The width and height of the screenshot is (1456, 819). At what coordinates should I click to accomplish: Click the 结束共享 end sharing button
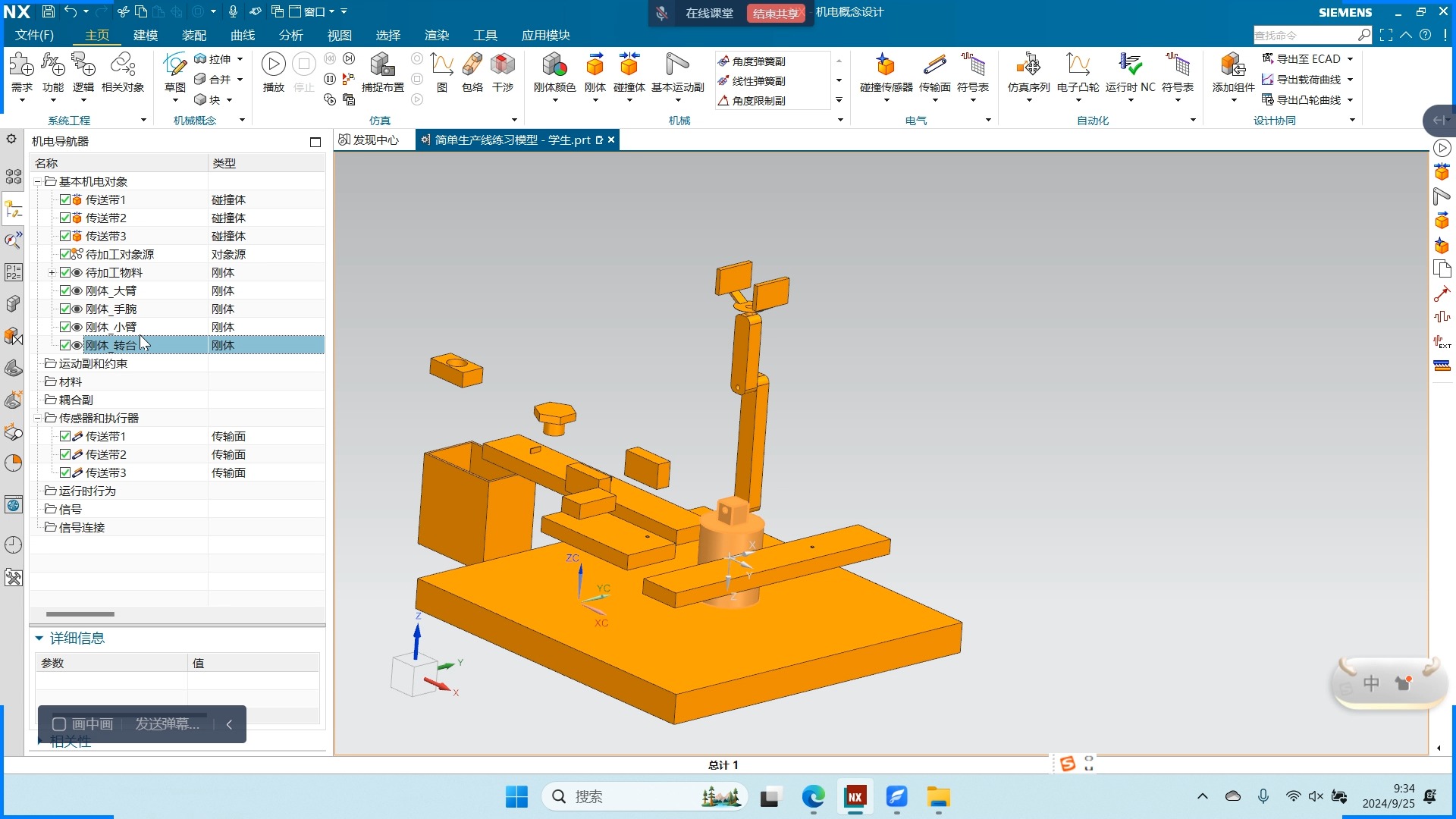(x=775, y=13)
